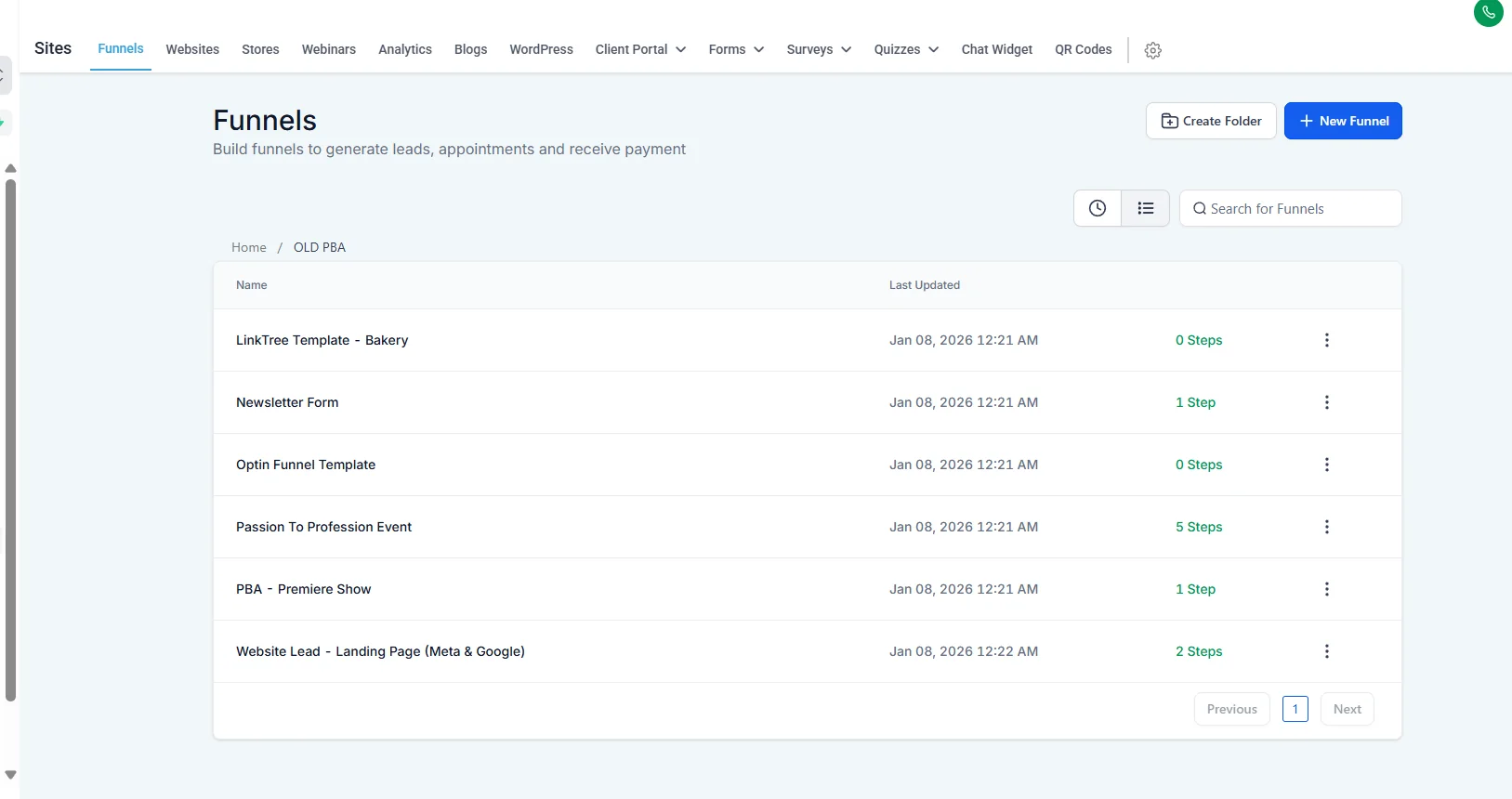Go to the QR Codes tab

point(1084,49)
